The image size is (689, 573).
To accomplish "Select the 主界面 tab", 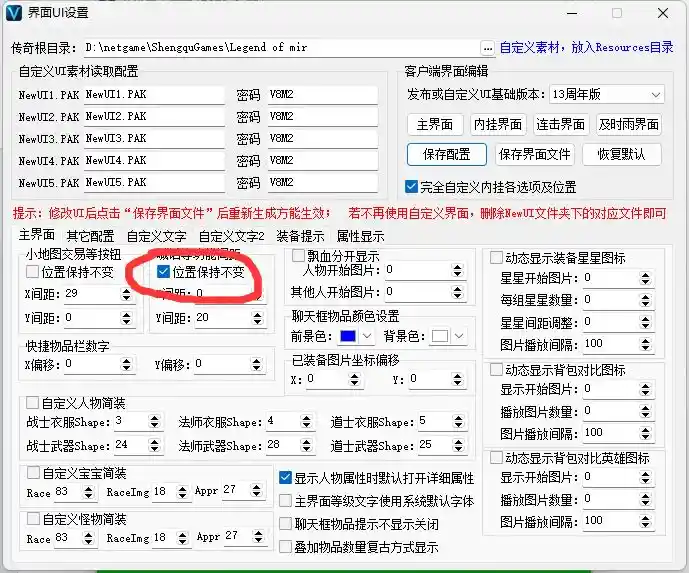I will pyautogui.click(x=37, y=235).
